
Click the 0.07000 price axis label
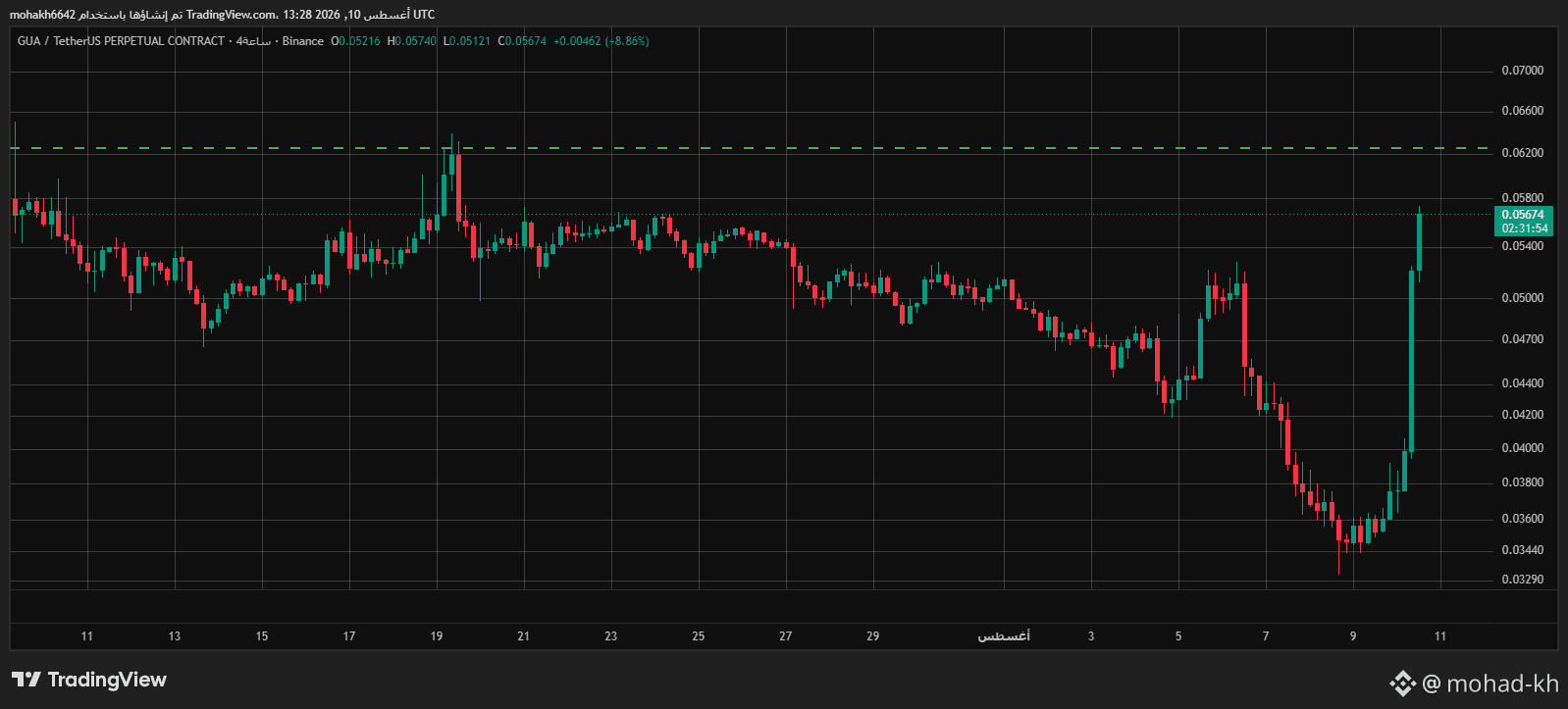[1523, 71]
